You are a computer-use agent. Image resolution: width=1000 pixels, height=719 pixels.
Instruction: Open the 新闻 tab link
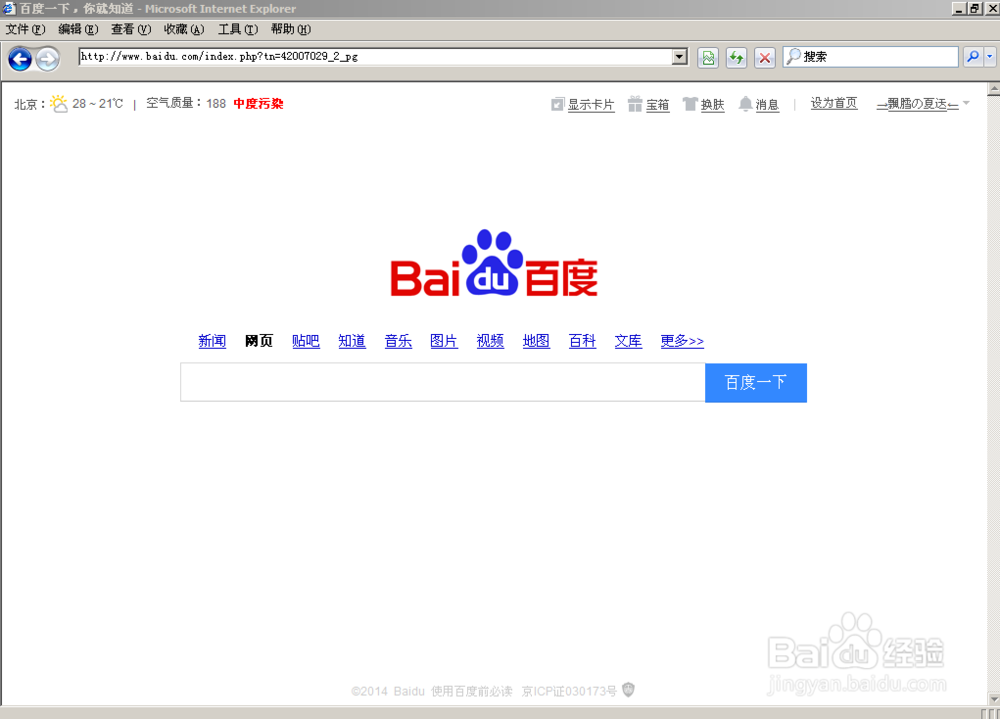212,341
